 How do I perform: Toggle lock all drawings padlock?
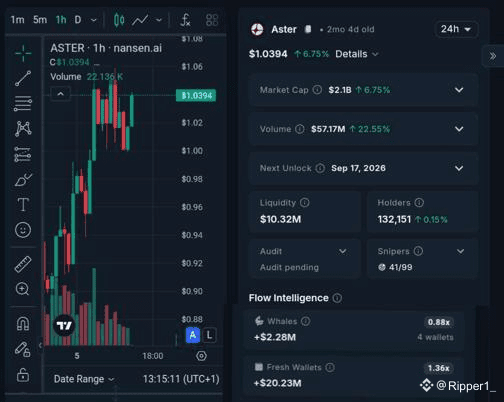tap(23, 375)
